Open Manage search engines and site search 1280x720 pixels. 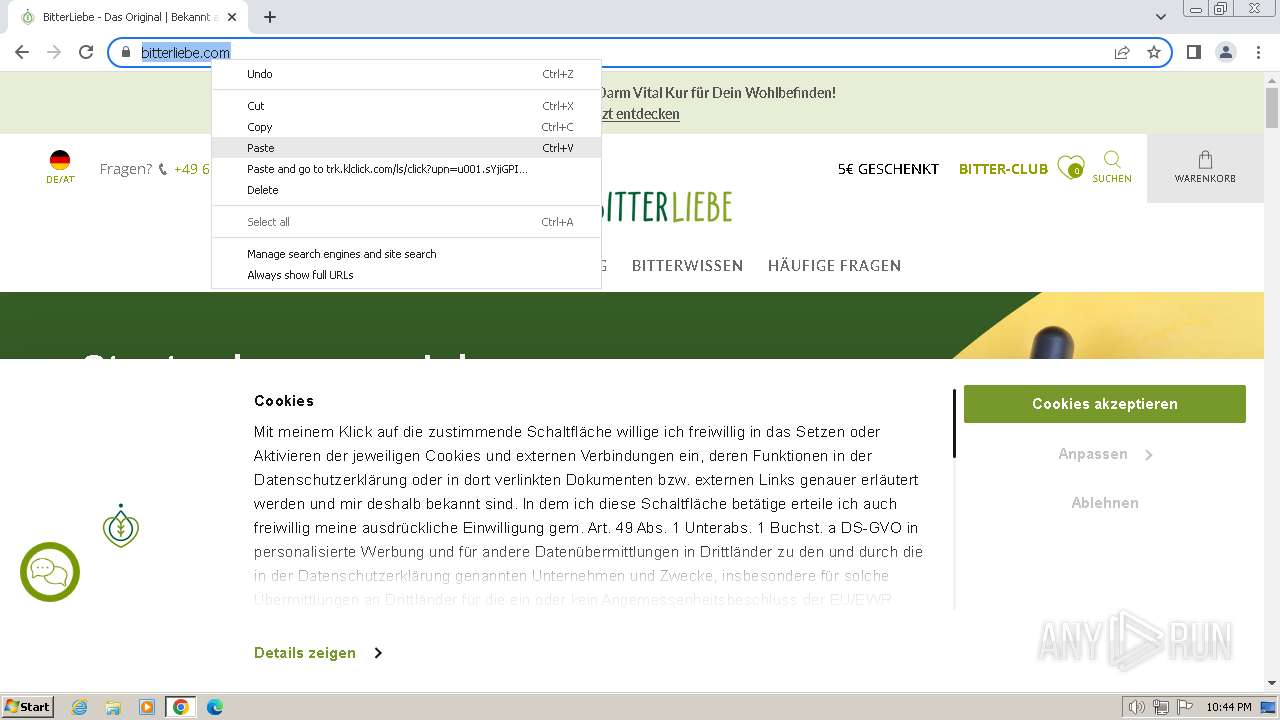pyautogui.click(x=406, y=254)
